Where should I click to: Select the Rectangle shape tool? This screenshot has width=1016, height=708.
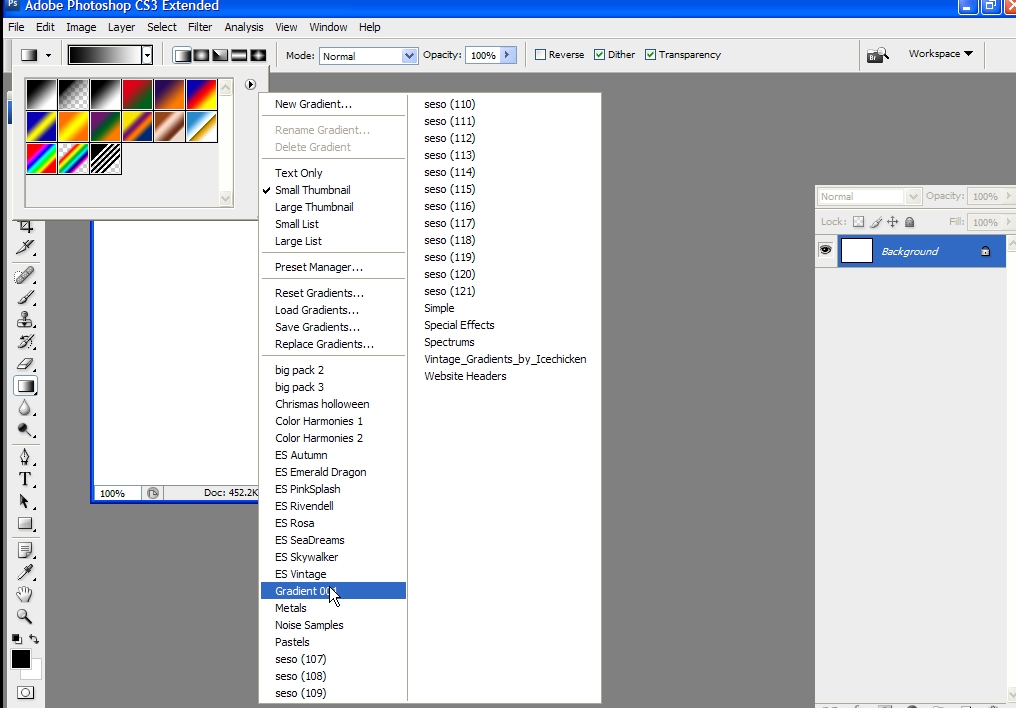(x=25, y=523)
